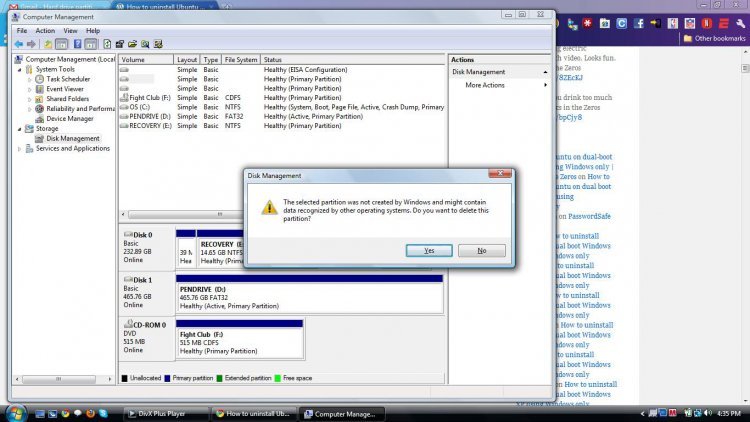Screen dimensions: 750x422
Task: Expand the Reliability and Performance node
Action: [x=30, y=109]
